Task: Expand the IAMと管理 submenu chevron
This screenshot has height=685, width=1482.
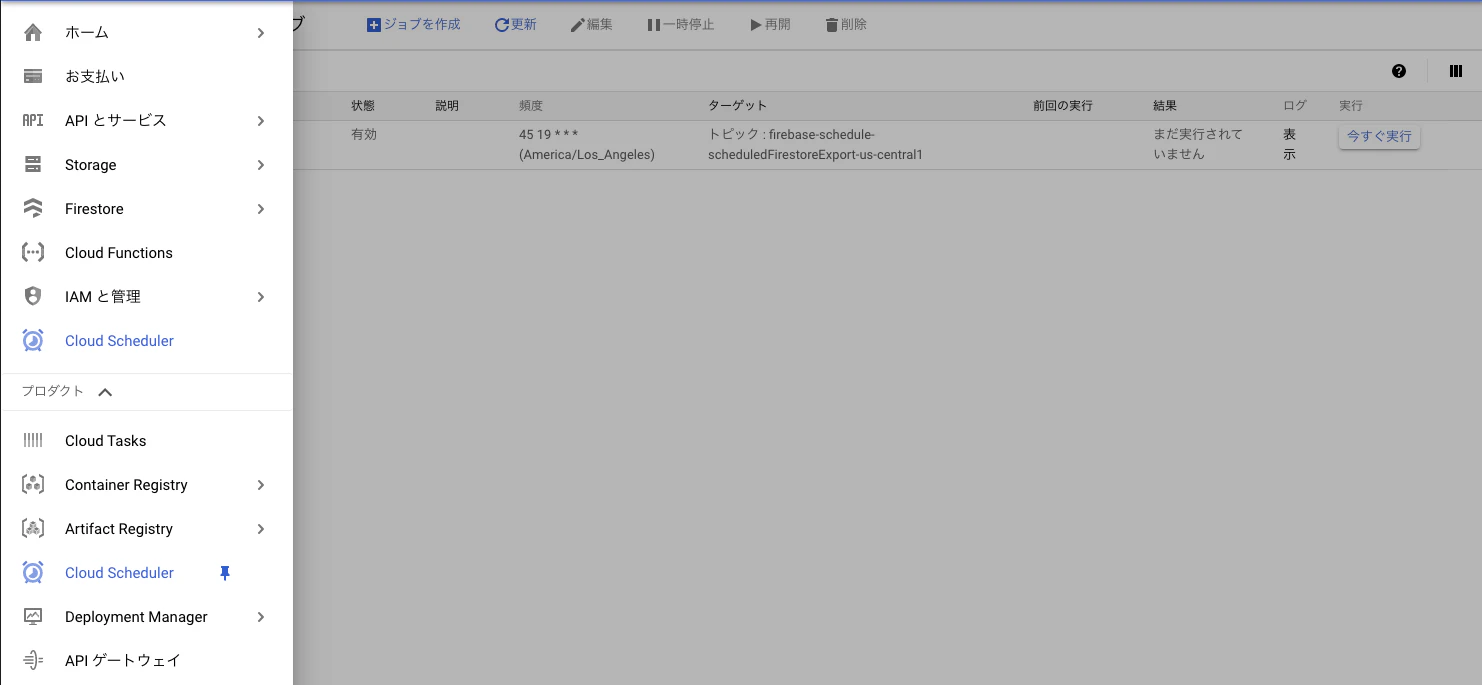Action: coord(261,297)
